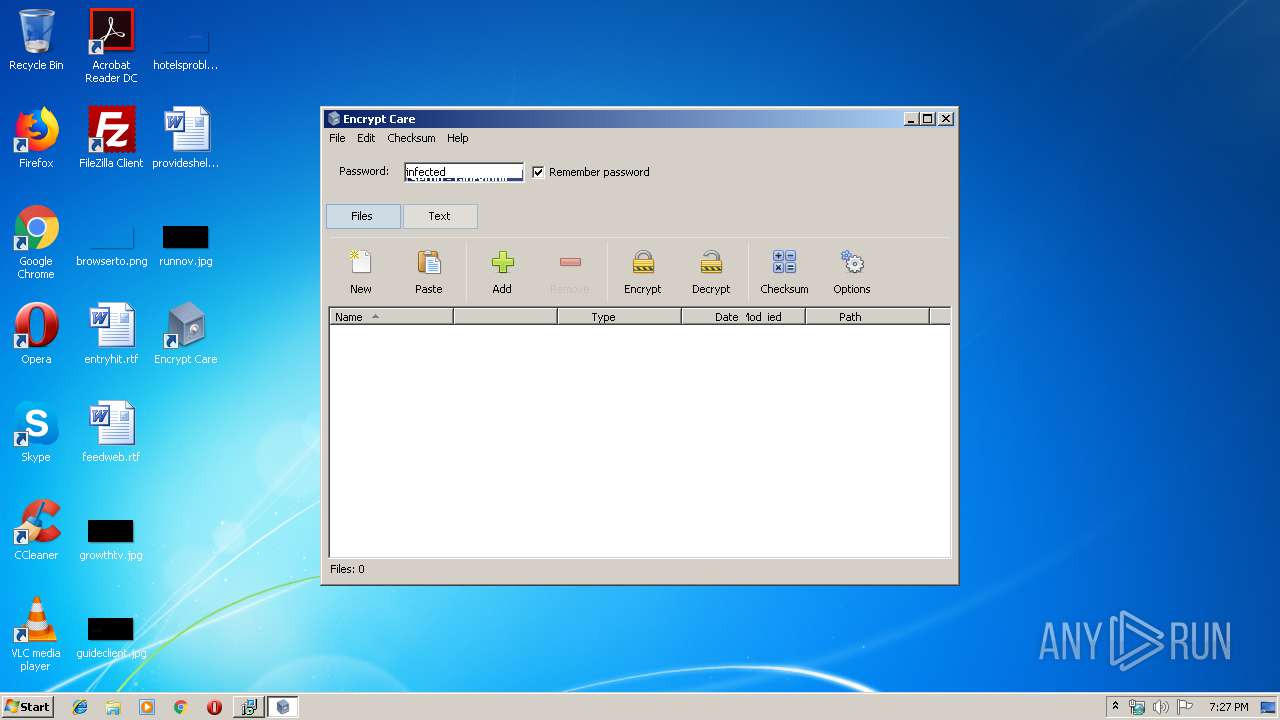Image resolution: width=1280 pixels, height=720 pixels.
Task: Sort by the Path column header
Action: pos(867,317)
